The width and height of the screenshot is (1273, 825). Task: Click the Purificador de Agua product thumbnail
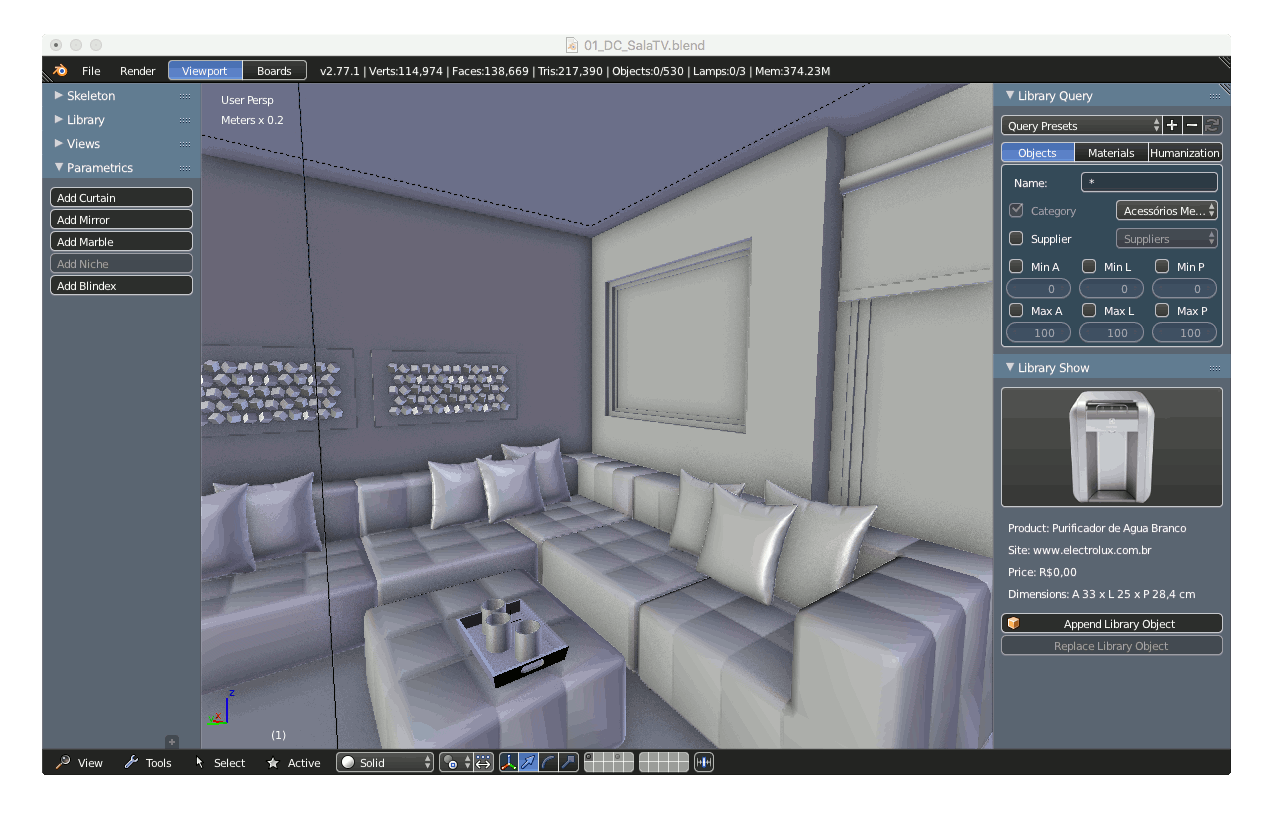tap(1111, 447)
